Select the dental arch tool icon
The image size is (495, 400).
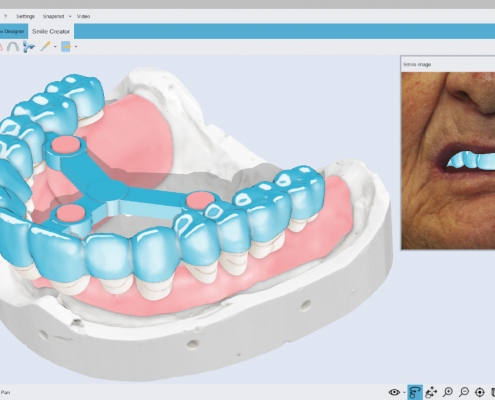click(13, 46)
